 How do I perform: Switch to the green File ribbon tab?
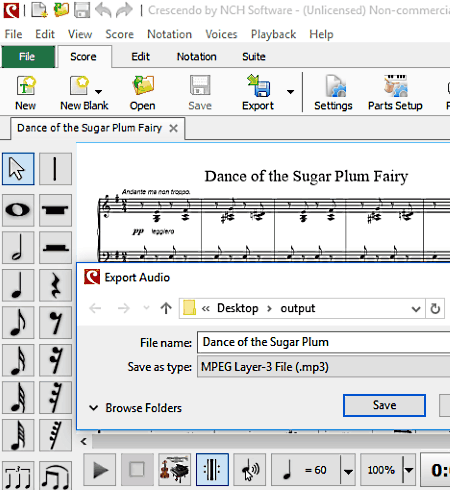pos(28,57)
